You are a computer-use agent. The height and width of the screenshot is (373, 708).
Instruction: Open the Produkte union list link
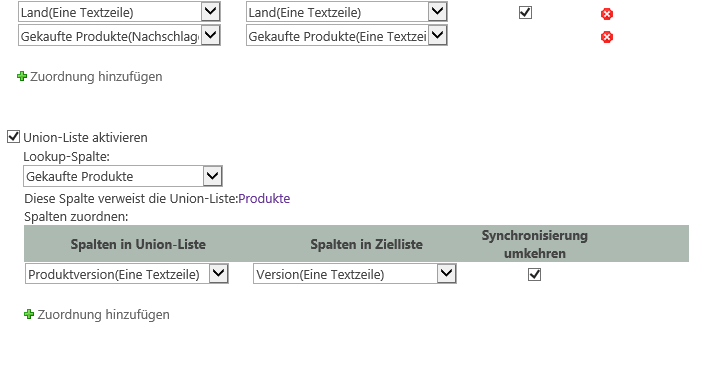(264, 199)
